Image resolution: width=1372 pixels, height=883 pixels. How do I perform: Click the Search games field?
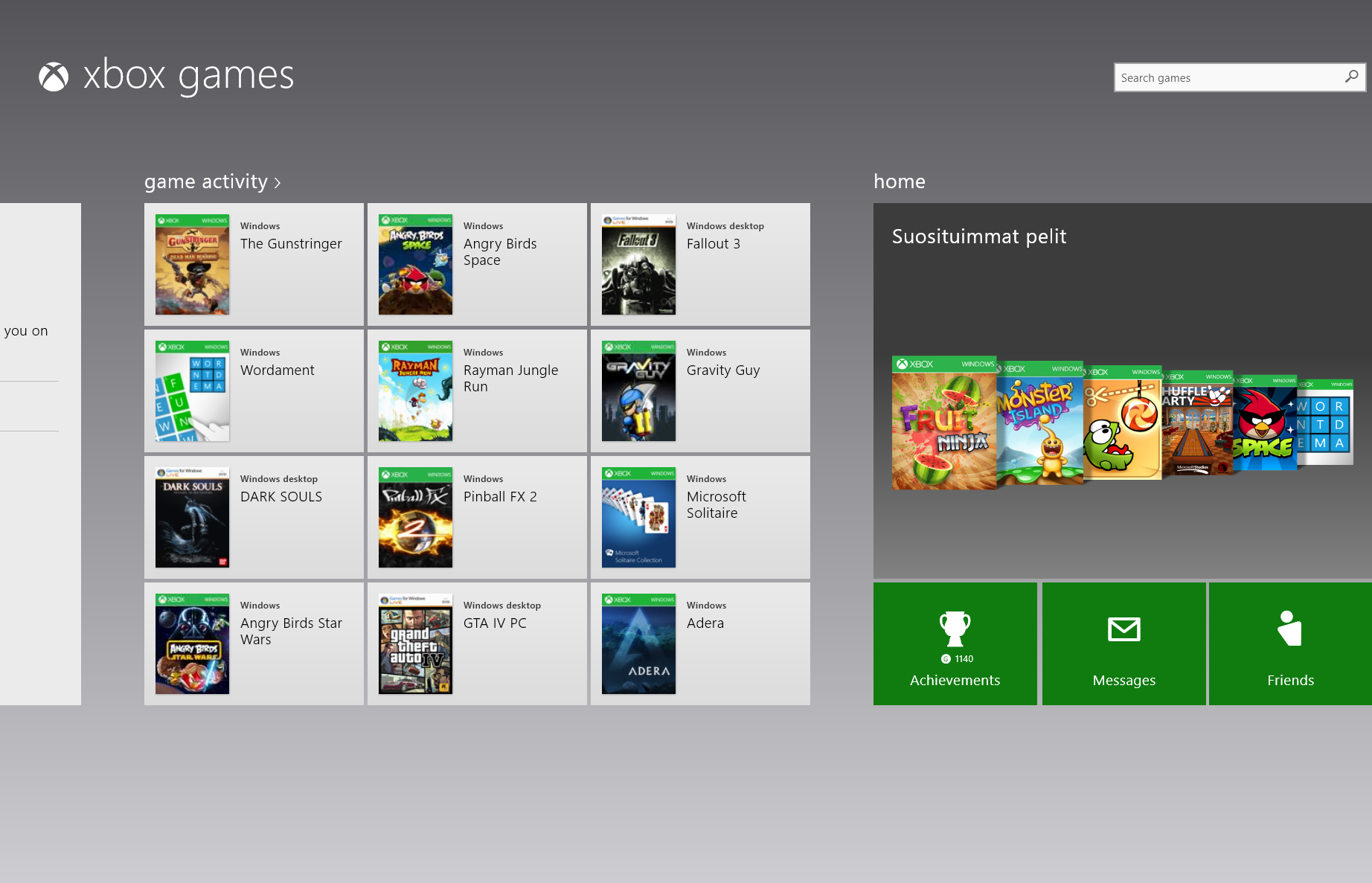(x=1240, y=77)
